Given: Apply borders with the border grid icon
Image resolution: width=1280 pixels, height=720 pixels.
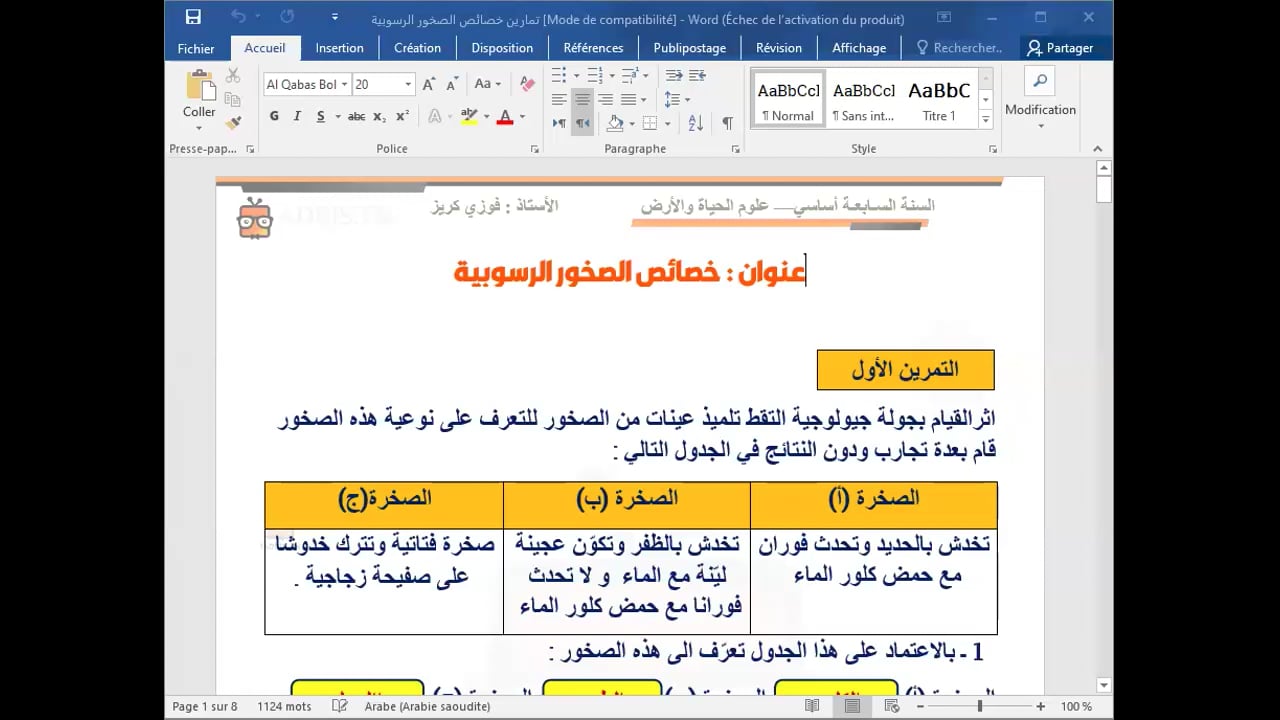Looking at the screenshot, I should pyautogui.click(x=650, y=123).
